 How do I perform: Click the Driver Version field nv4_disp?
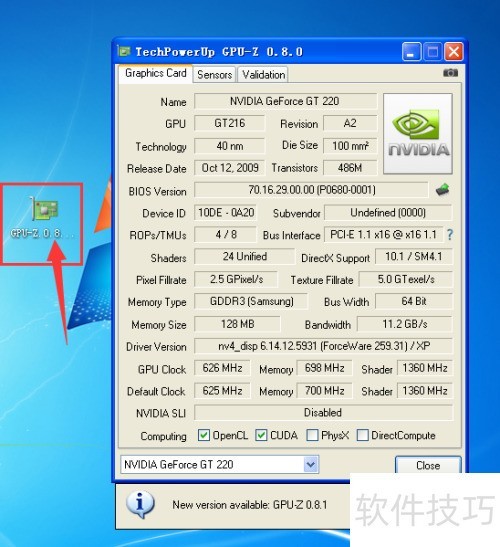[x=323, y=346]
